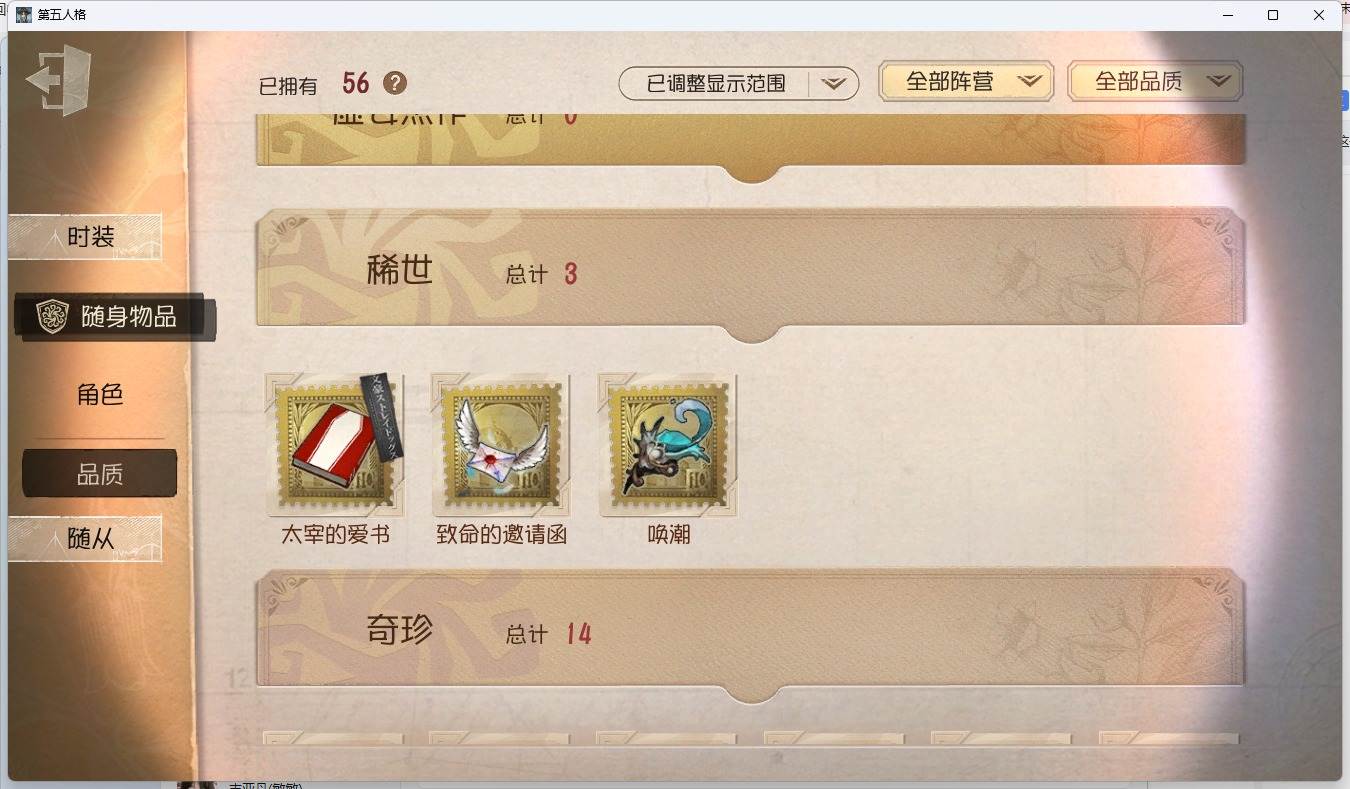Open the 随身物品 tab
The image size is (1350, 789).
tap(113, 317)
